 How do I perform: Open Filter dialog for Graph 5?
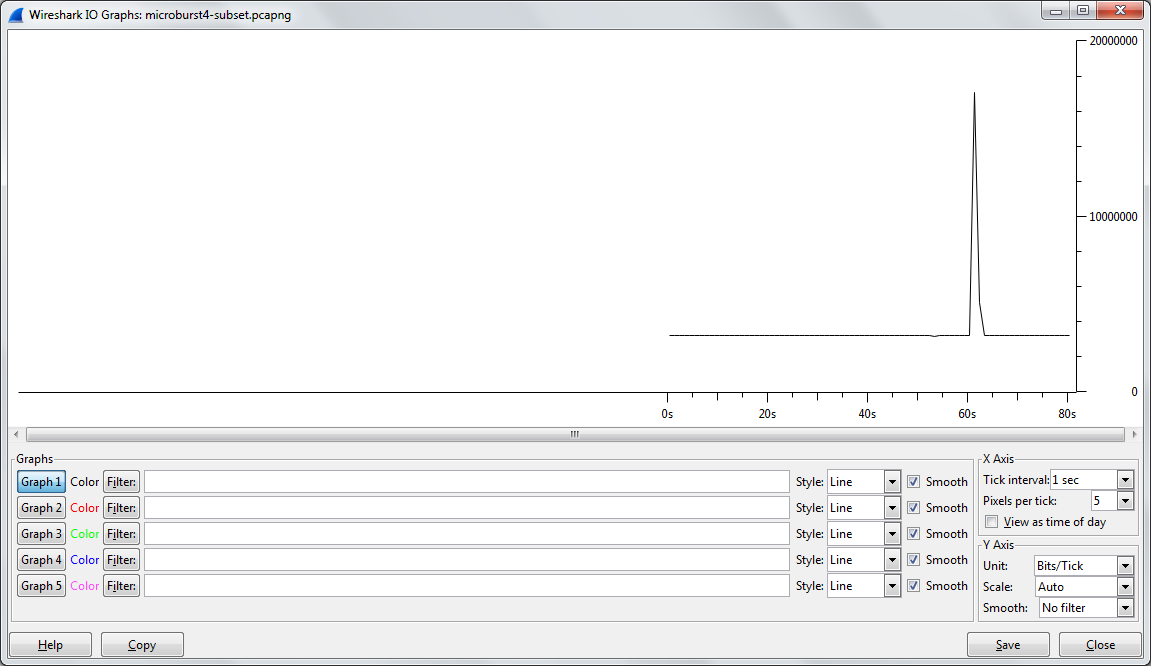click(121, 586)
